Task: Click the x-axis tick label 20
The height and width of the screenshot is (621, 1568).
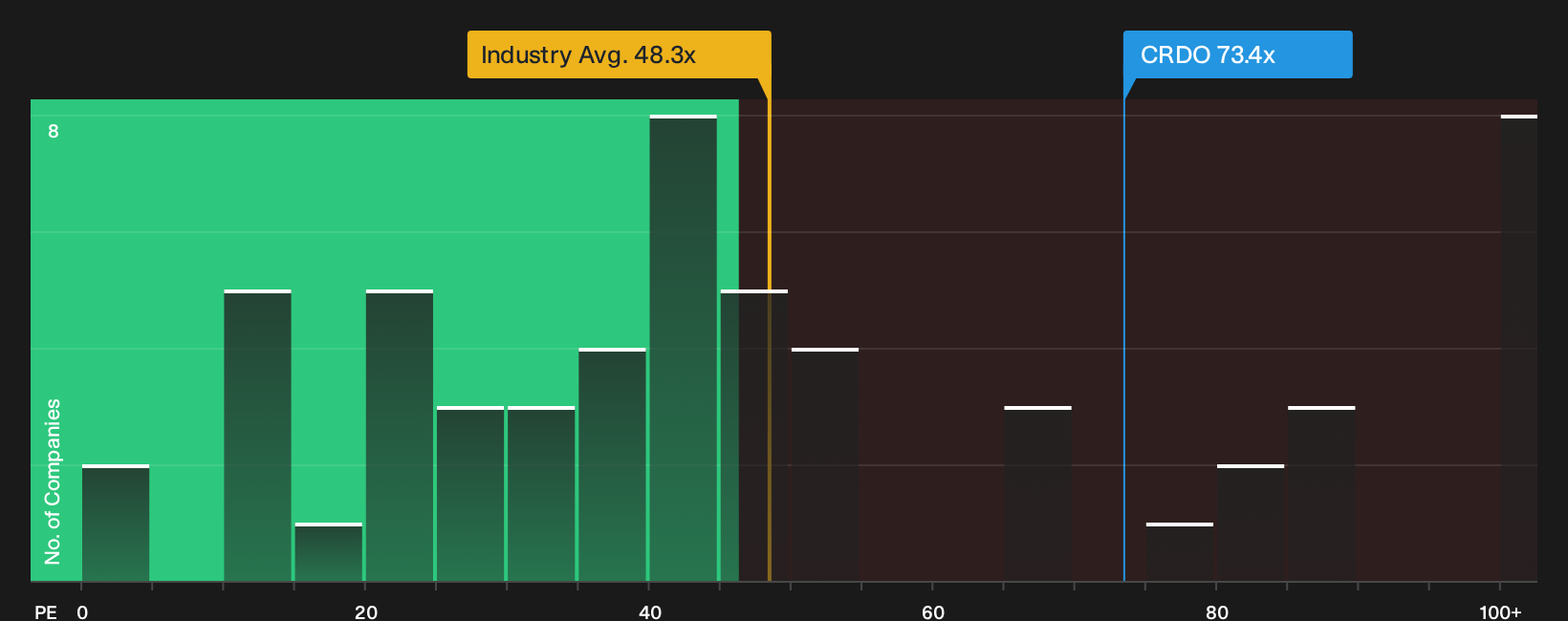Action: coord(366,611)
